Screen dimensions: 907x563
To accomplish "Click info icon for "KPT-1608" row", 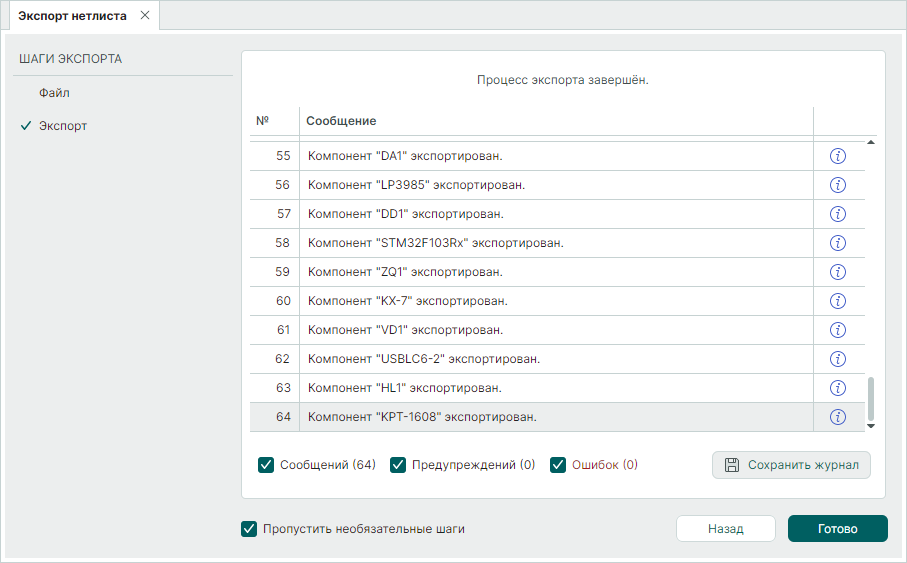I will pos(838,417).
